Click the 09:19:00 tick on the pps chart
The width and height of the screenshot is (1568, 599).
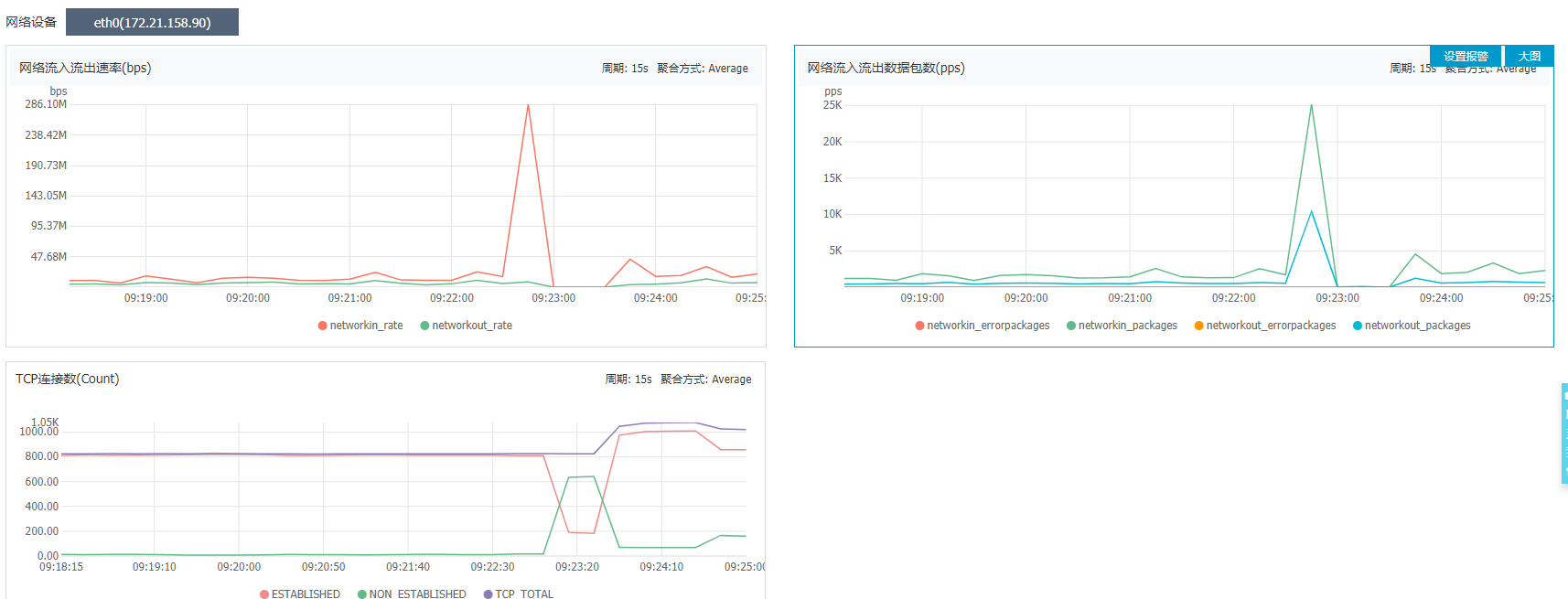point(922,298)
